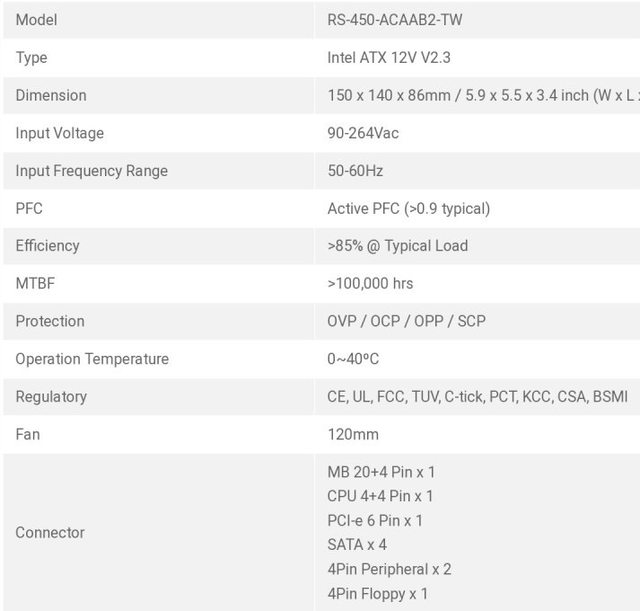Click the >85% @ Typical Load value
This screenshot has width=640, height=611.
397,246
